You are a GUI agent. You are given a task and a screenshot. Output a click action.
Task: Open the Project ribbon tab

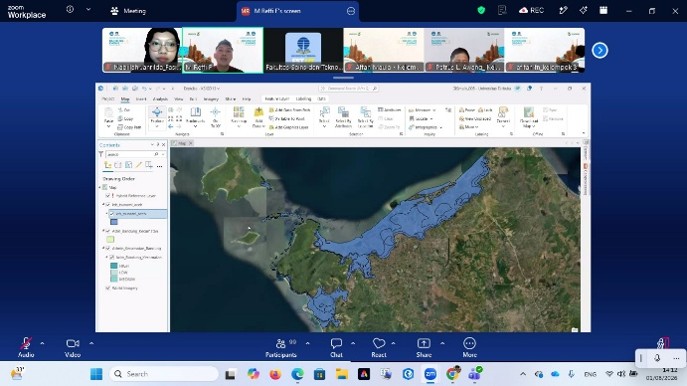(x=108, y=99)
